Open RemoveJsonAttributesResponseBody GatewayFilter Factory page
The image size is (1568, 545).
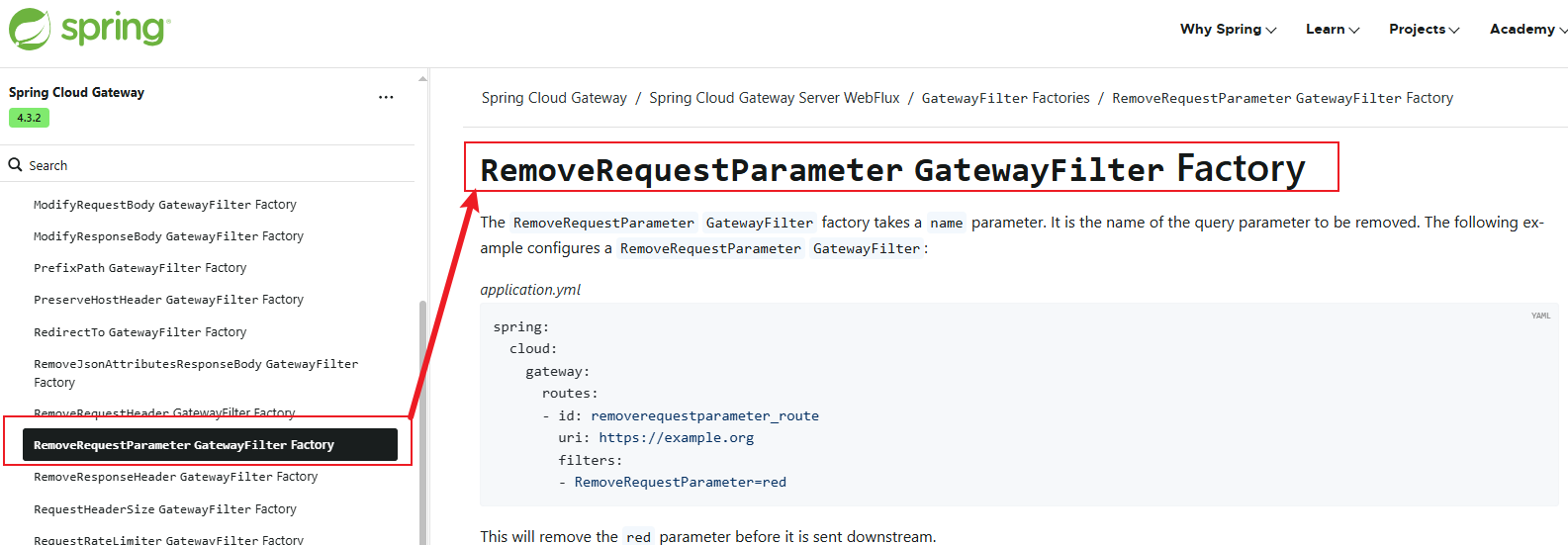pos(196,373)
